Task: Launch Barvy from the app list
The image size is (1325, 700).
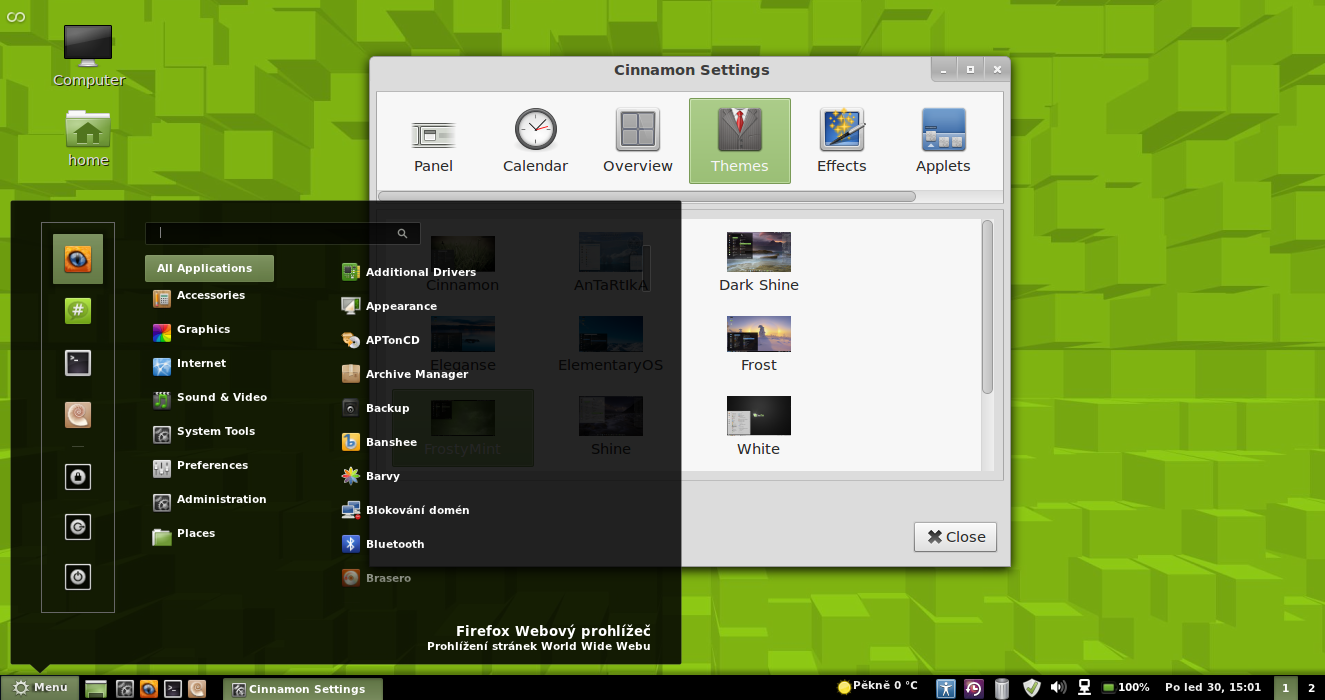Action: [x=371, y=476]
